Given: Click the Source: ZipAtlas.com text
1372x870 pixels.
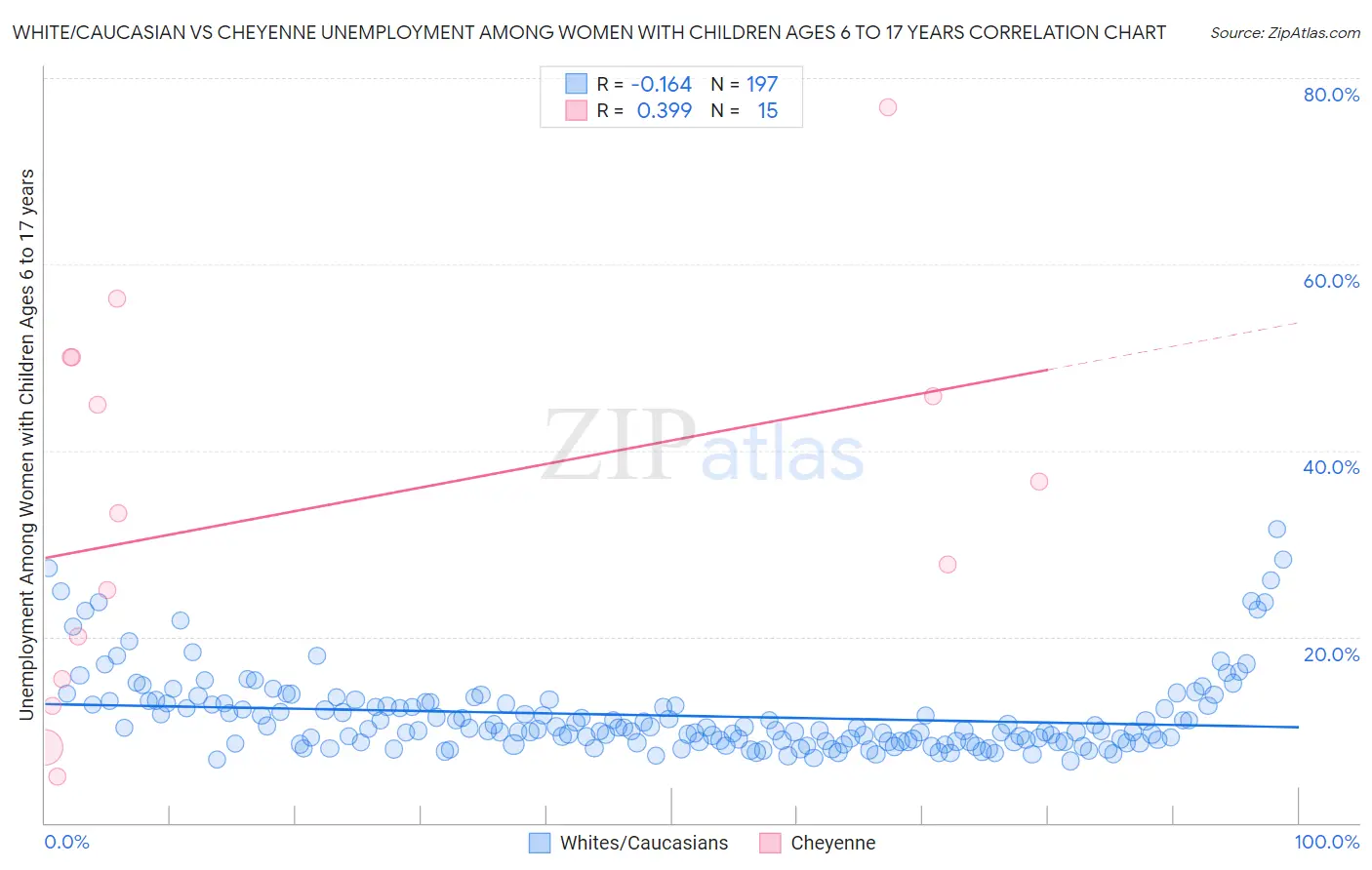Looking at the screenshot, I should click(1285, 32).
